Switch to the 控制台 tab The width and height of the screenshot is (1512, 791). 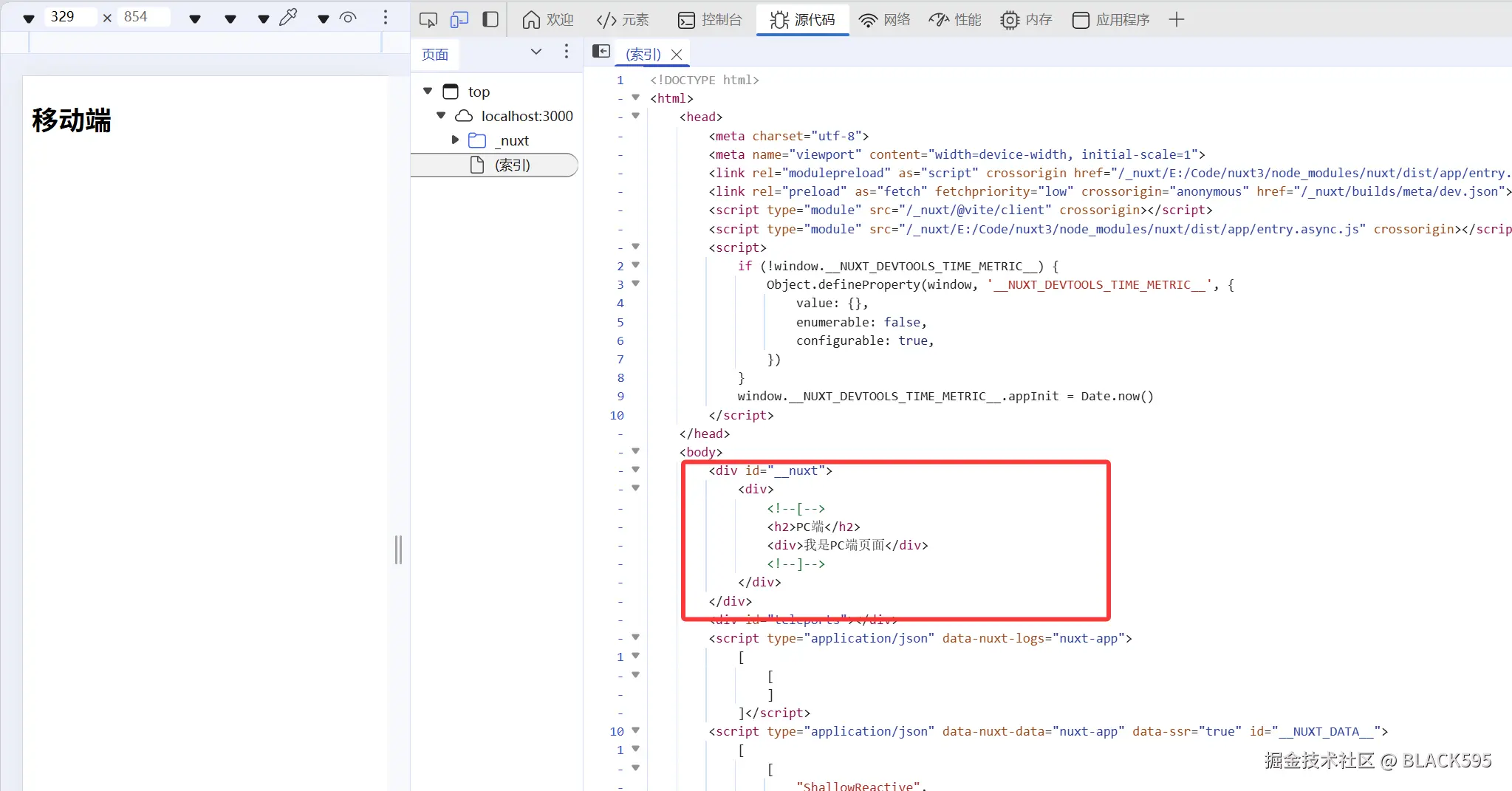tap(710, 20)
